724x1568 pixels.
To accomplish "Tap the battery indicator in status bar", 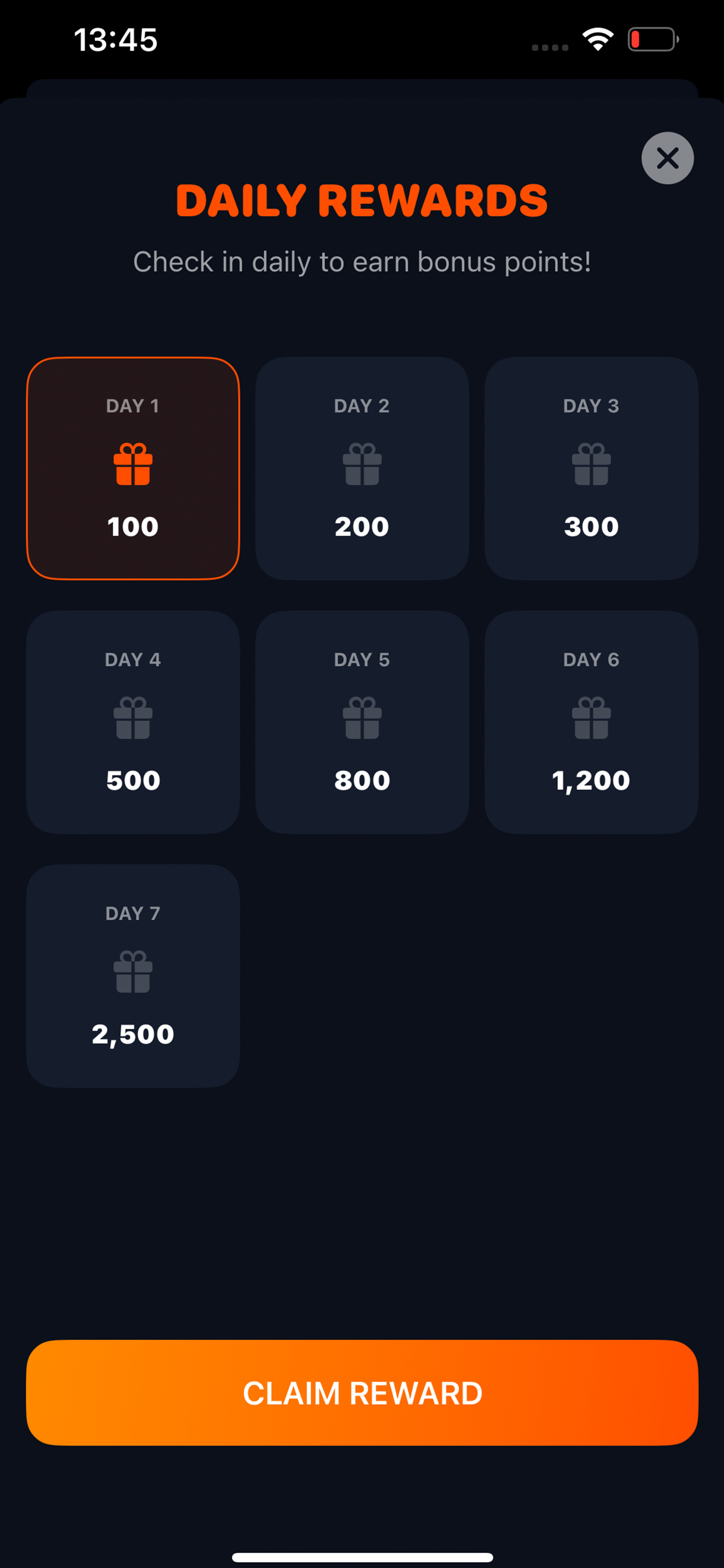I will click(x=652, y=39).
